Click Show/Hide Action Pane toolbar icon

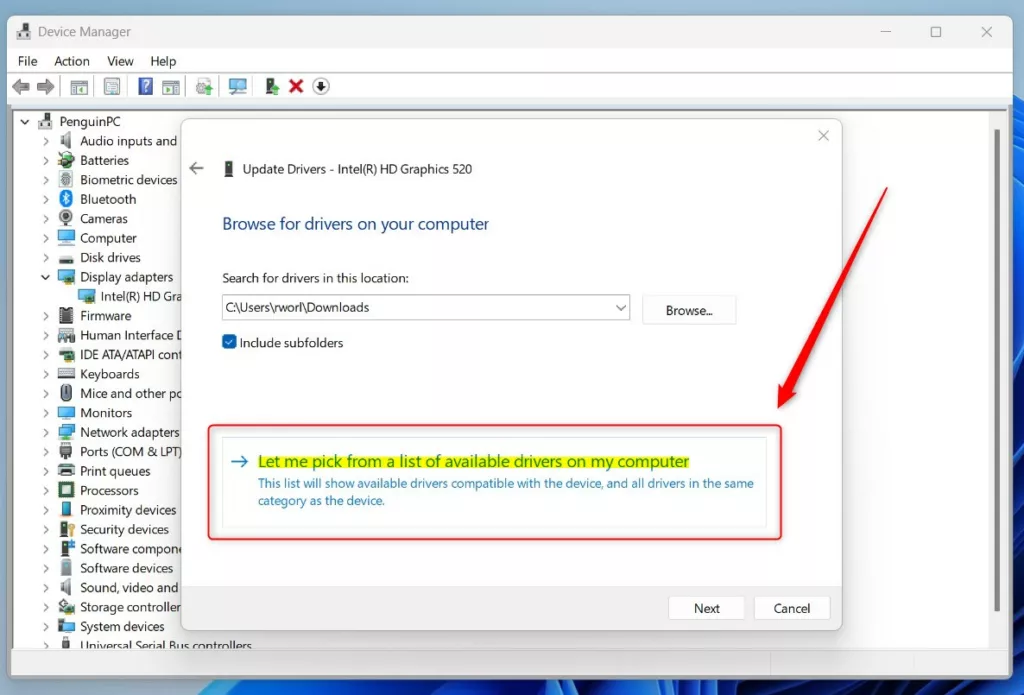click(x=170, y=86)
